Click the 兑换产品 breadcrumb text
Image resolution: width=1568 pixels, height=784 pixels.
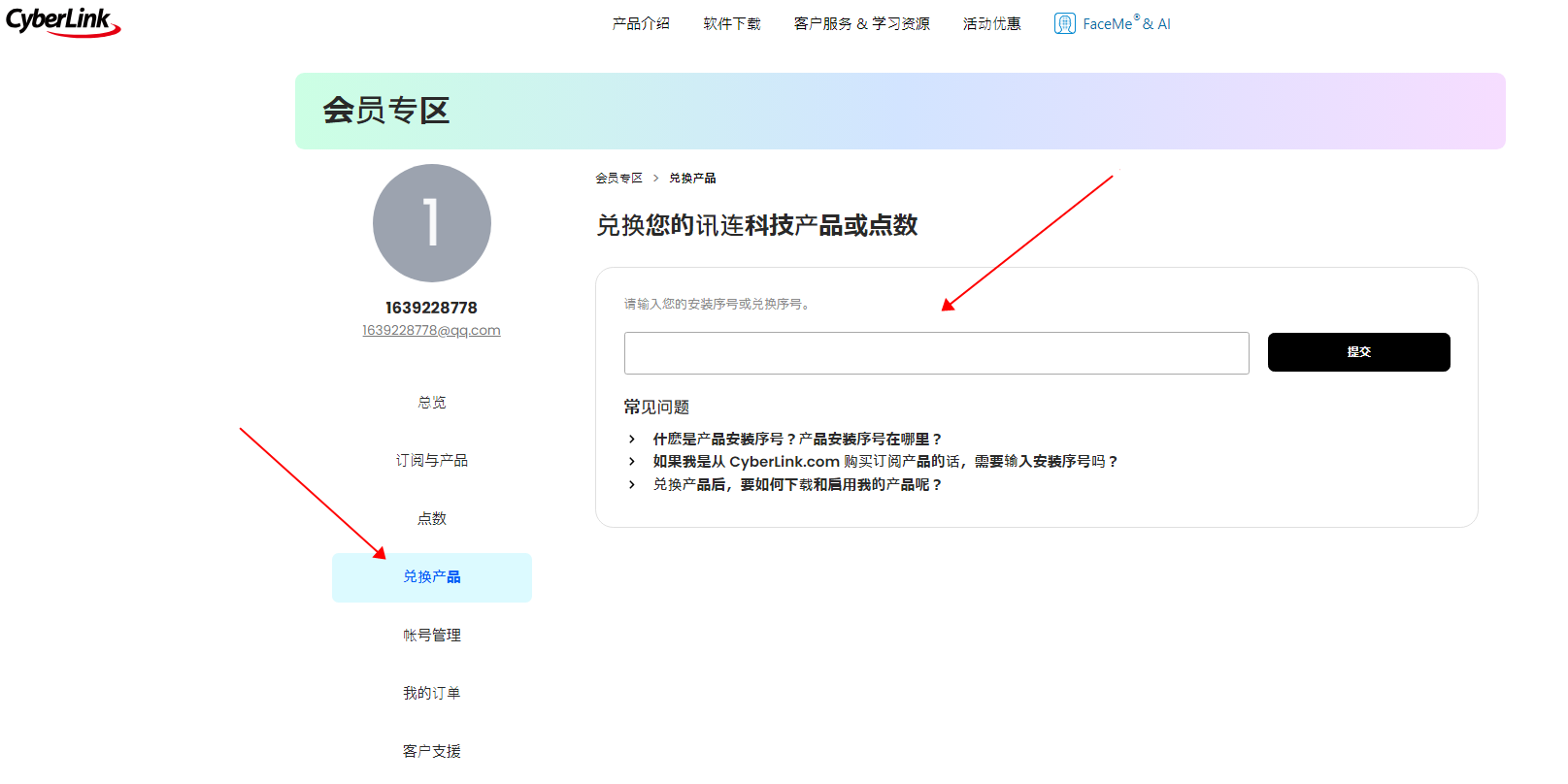point(692,179)
